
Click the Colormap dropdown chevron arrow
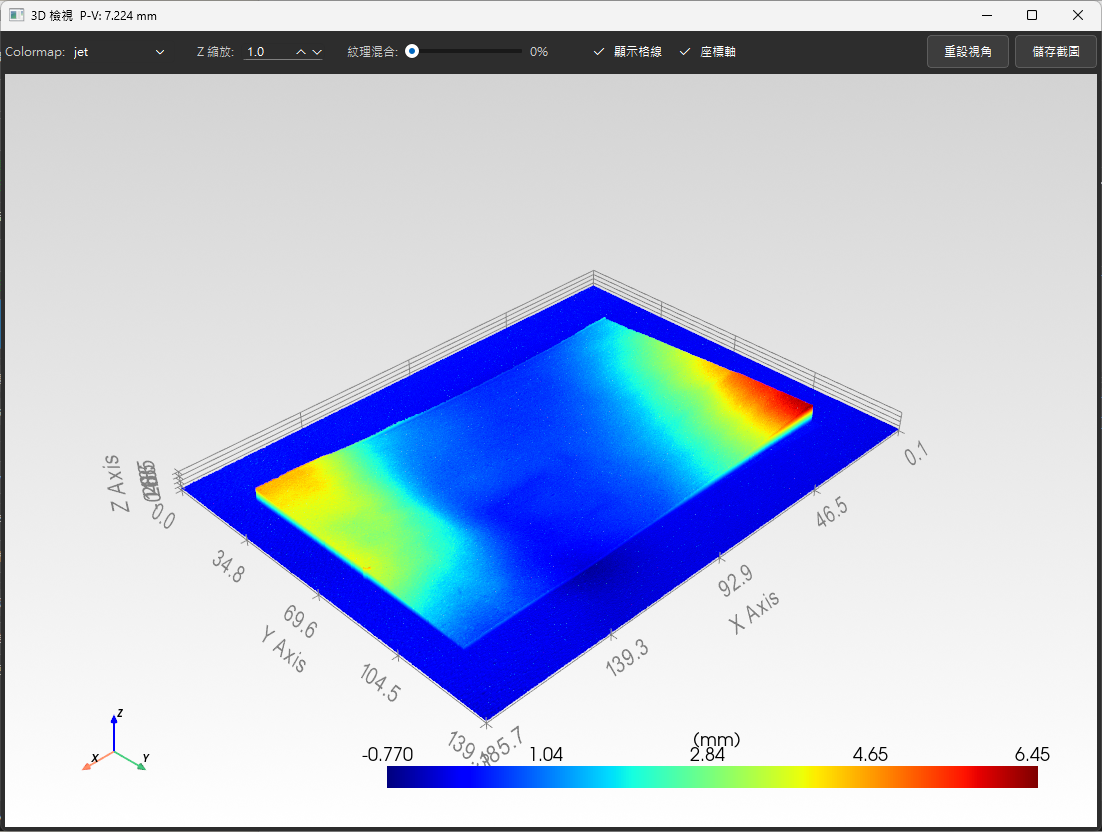(160, 52)
